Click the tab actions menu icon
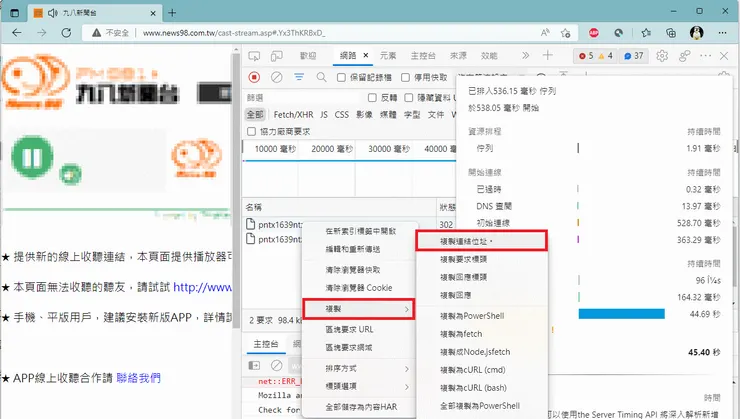The height and width of the screenshot is (419, 740). pyautogui.click(x=15, y=13)
